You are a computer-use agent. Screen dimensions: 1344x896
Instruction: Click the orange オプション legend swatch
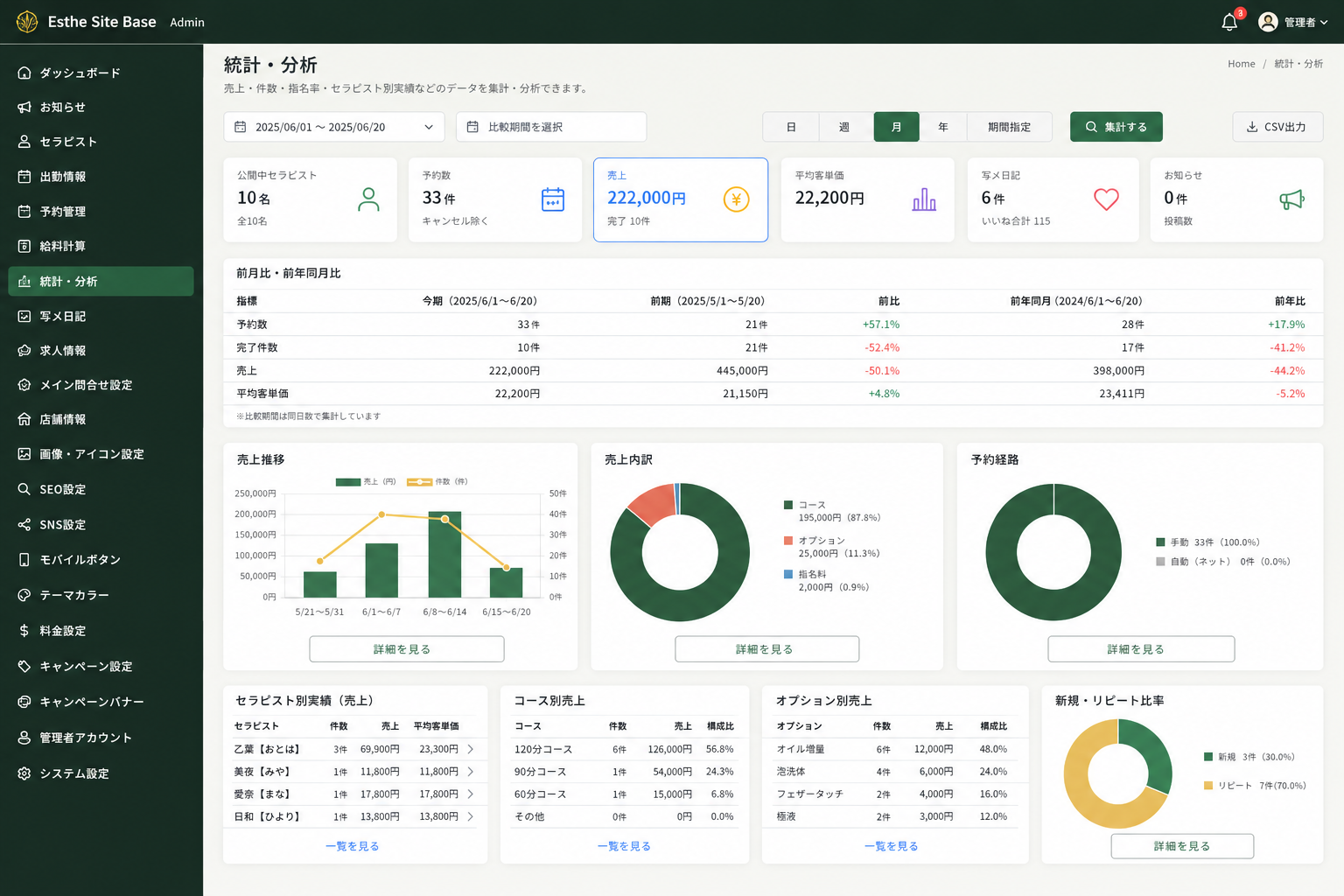[x=788, y=541]
